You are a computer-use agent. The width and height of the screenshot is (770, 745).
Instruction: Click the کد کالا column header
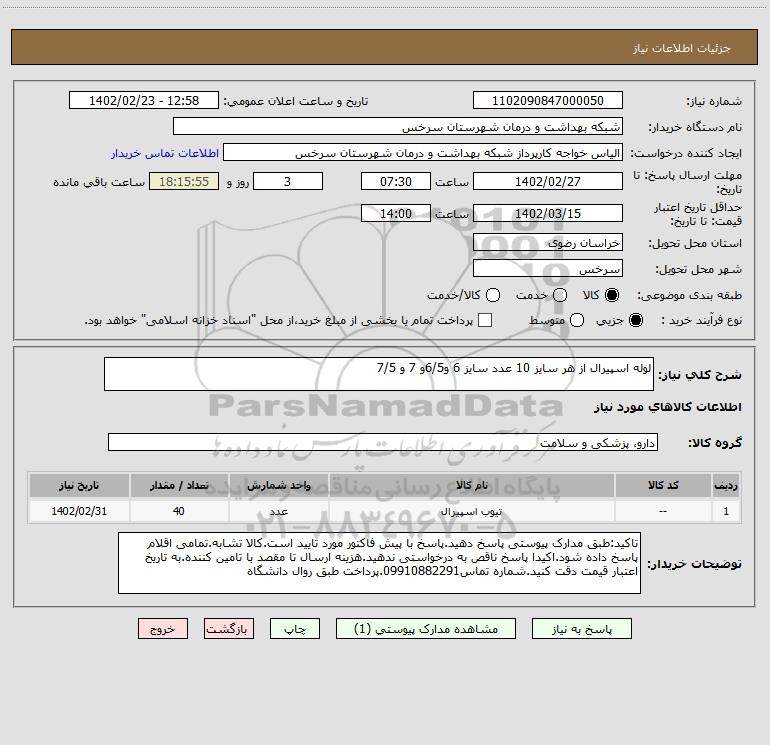point(663,485)
